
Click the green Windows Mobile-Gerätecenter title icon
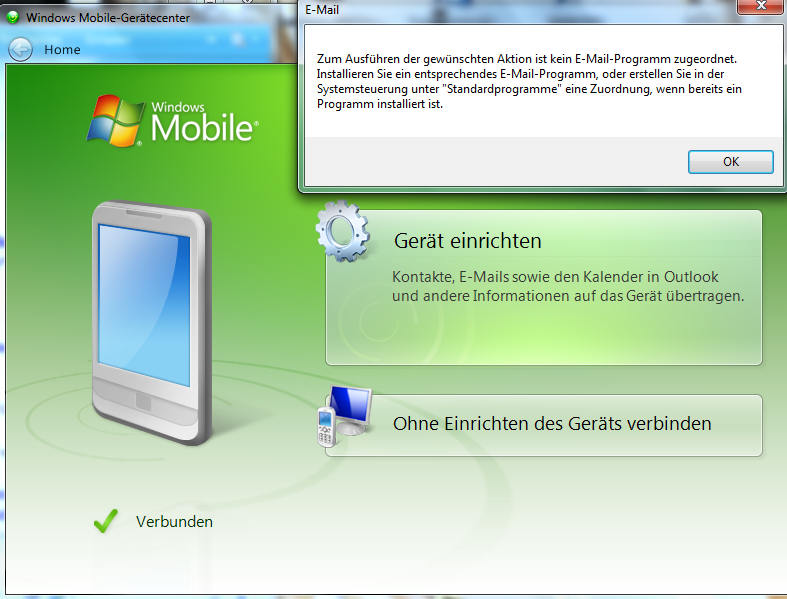click(x=13, y=18)
